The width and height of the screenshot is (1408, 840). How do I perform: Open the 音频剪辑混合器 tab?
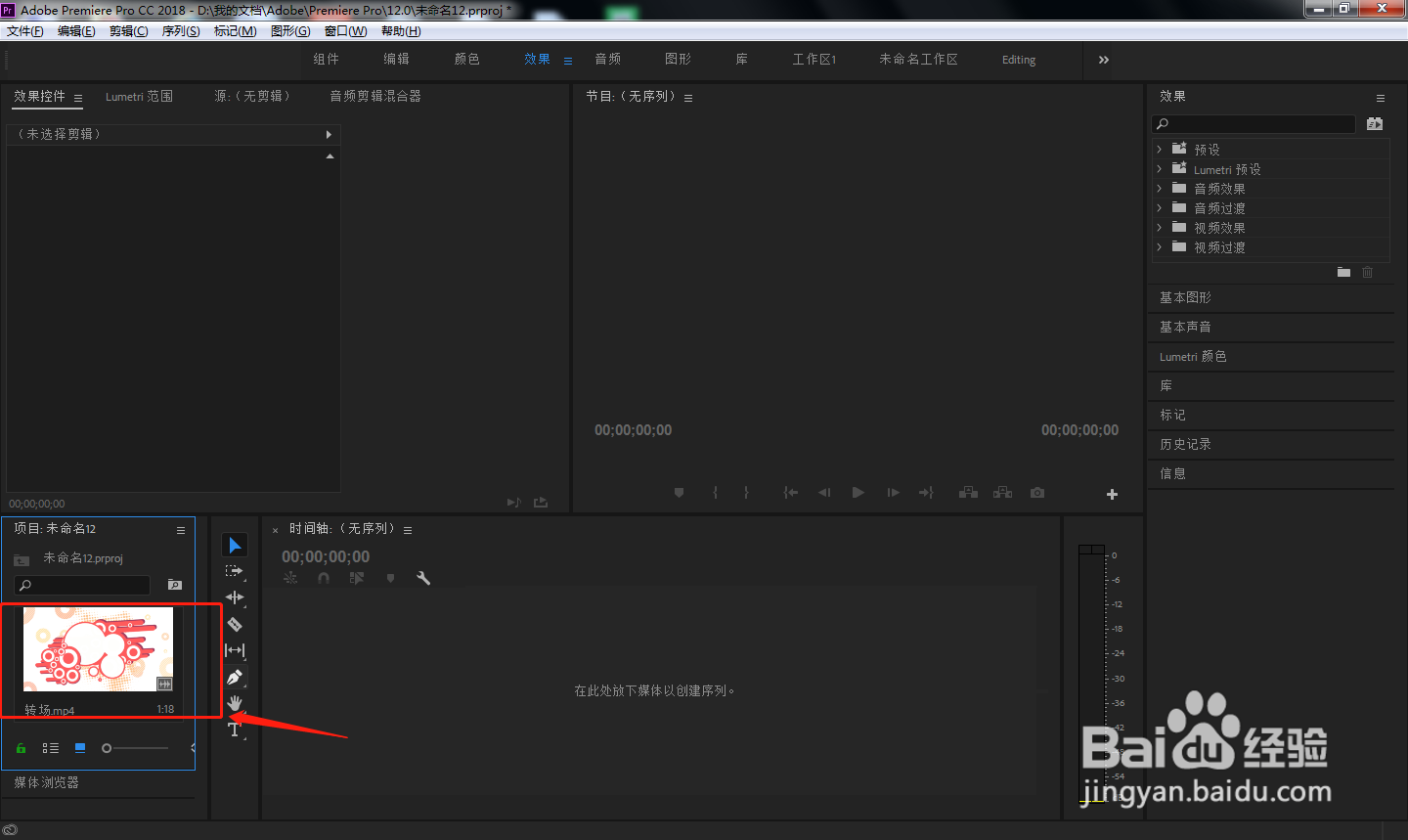point(375,97)
